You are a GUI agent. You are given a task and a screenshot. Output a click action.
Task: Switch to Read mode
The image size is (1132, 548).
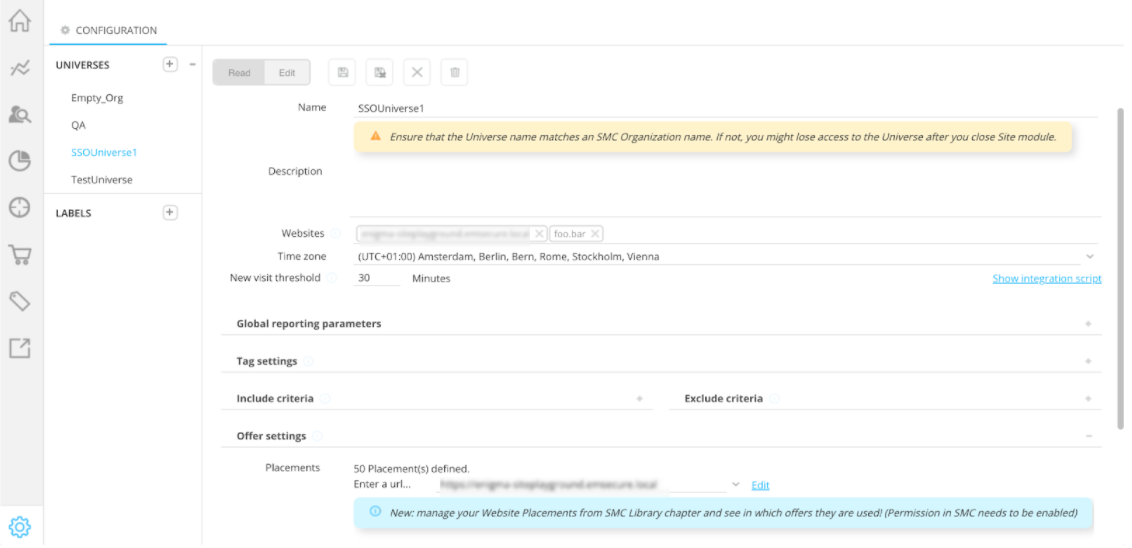[239, 73]
